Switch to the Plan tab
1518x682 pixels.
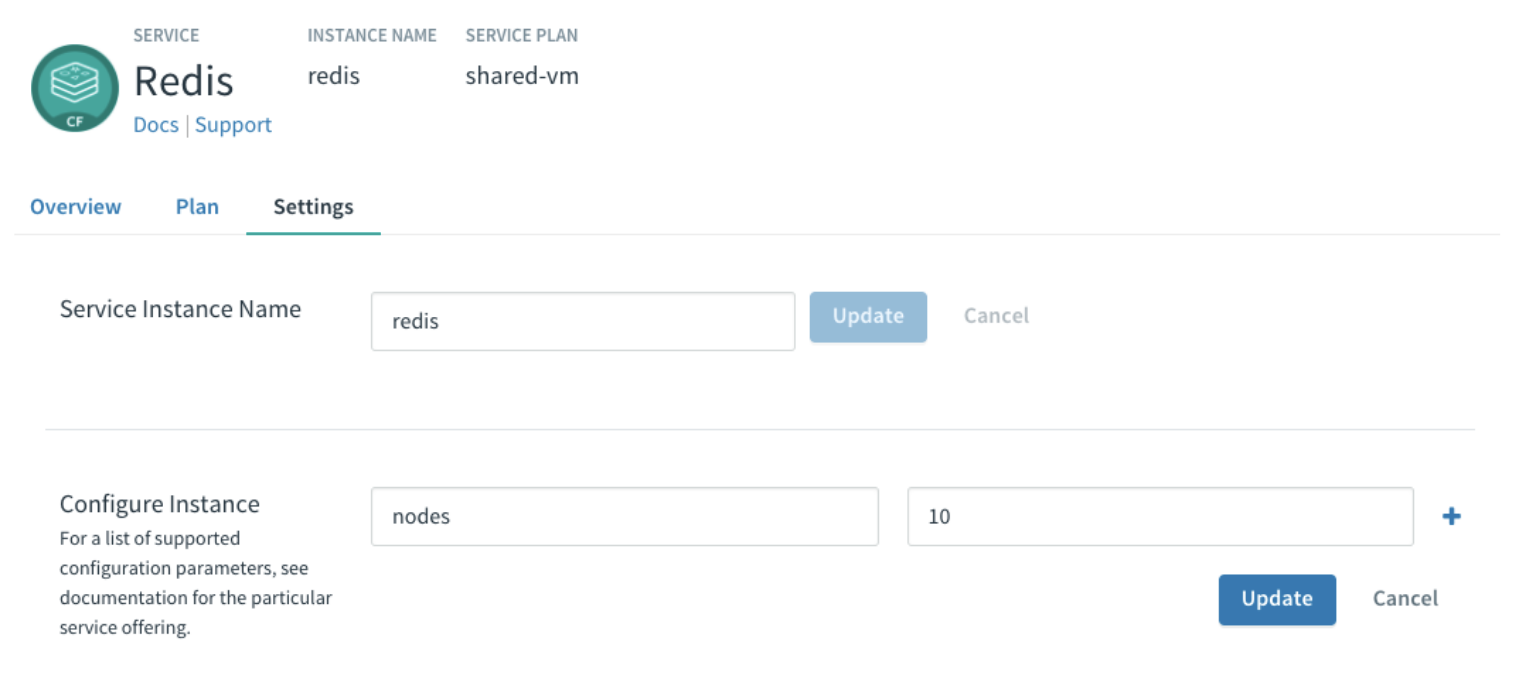point(196,207)
